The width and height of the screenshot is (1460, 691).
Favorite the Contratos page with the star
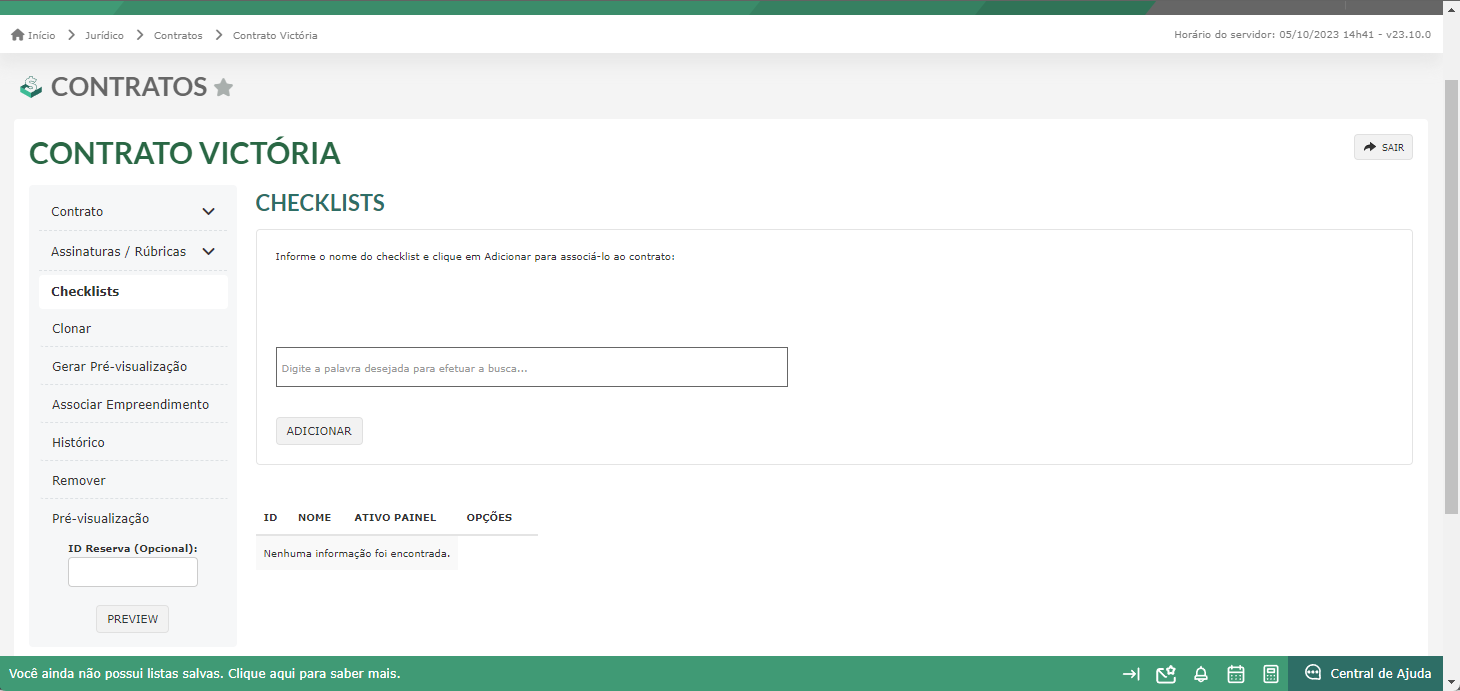(224, 88)
